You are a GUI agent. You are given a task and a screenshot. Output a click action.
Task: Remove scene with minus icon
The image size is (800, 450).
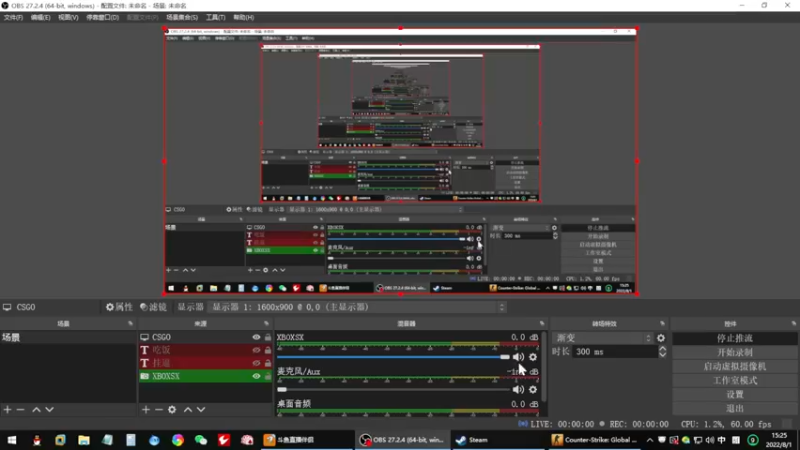coord(20,410)
